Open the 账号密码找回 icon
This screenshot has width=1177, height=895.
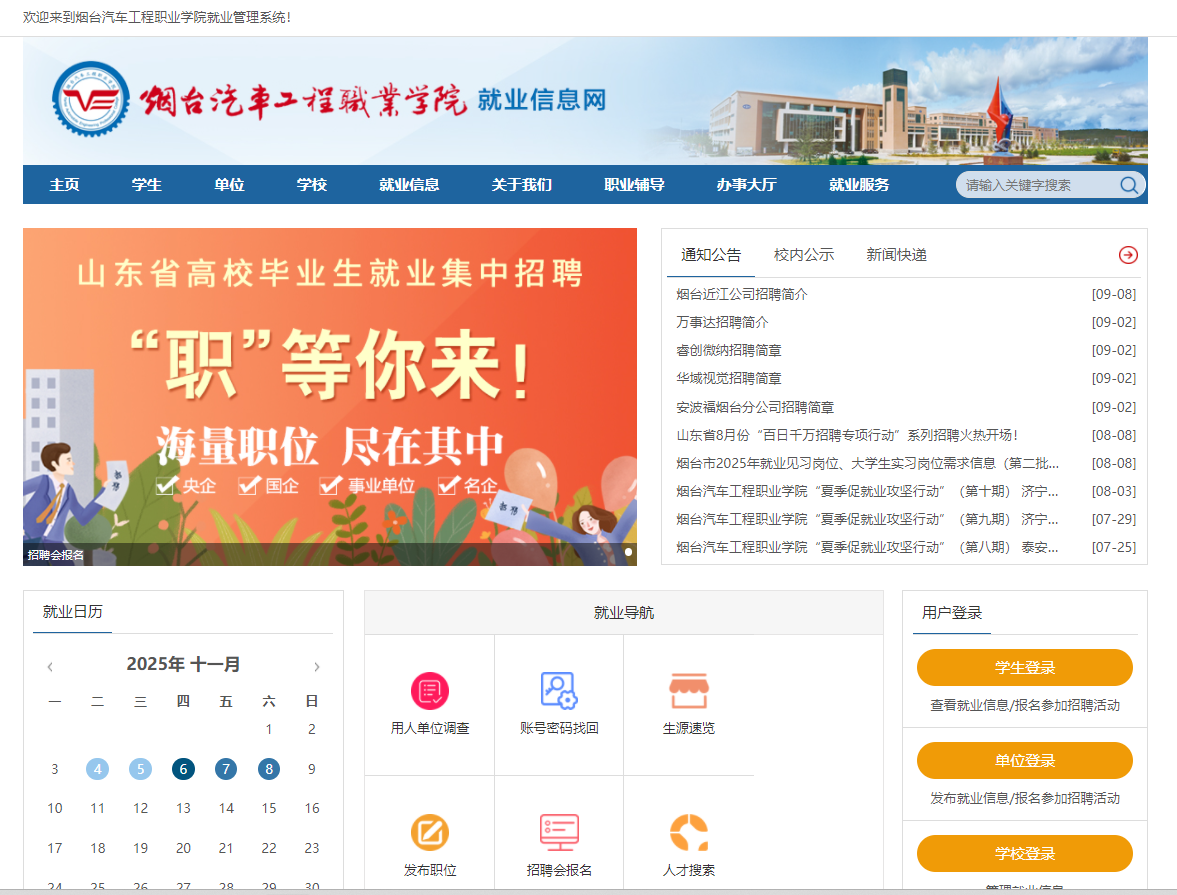(x=559, y=691)
